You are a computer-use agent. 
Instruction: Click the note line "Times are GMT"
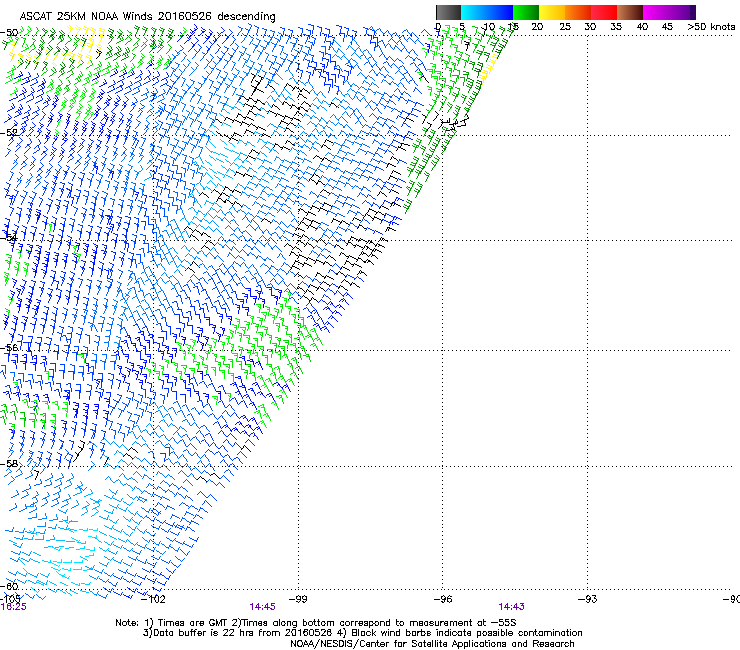[191, 623]
